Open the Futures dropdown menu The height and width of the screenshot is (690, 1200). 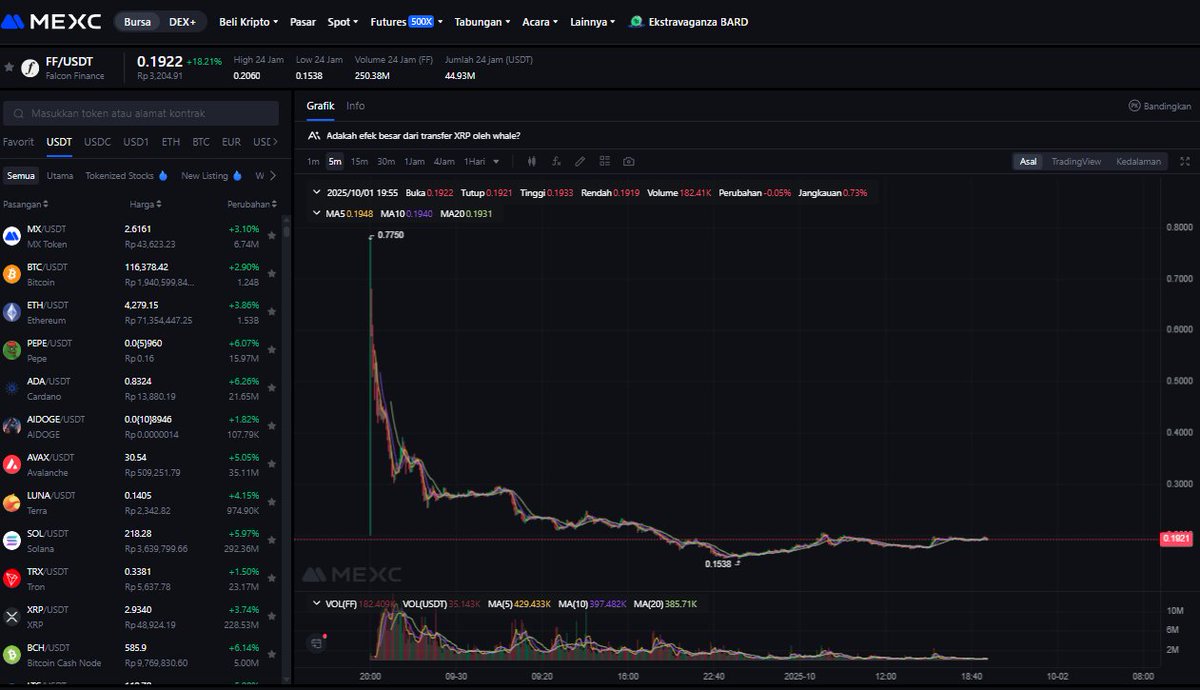(x=407, y=21)
